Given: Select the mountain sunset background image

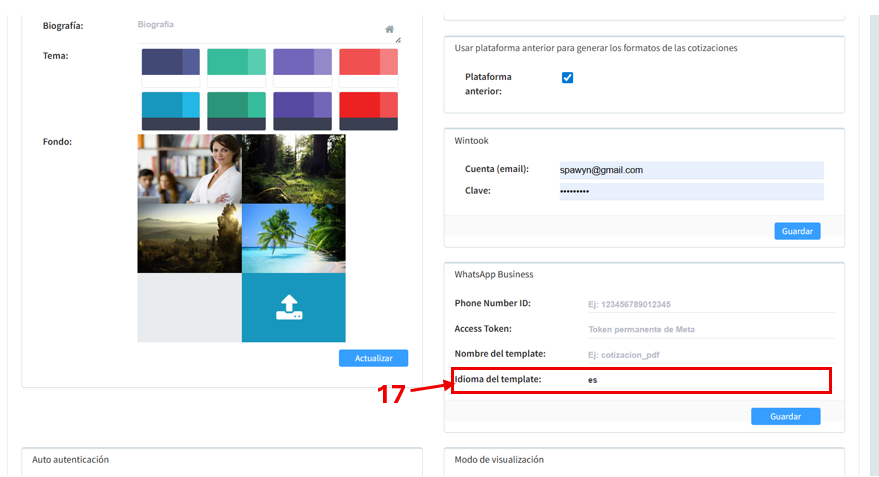Looking at the screenshot, I should pos(189,238).
